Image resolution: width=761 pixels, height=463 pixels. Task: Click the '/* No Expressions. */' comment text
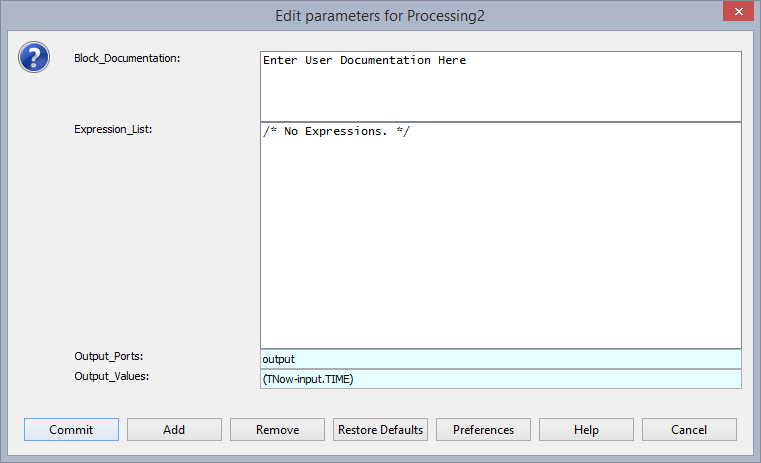(x=336, y=131)
